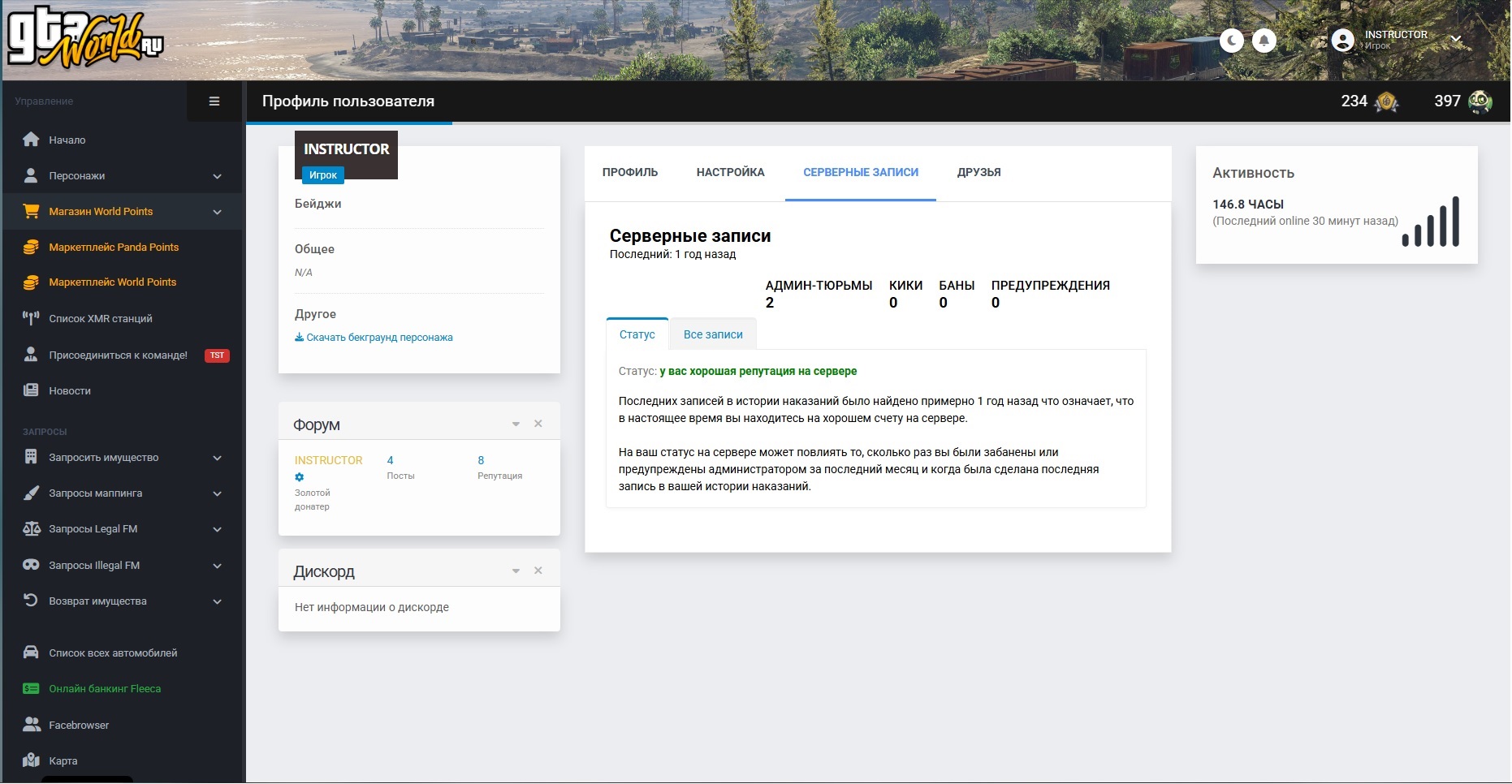Viewport: 1512px width, 784px height.
Task: Click the radio tower icon for XMR stations
Action: tap(31, 318)
